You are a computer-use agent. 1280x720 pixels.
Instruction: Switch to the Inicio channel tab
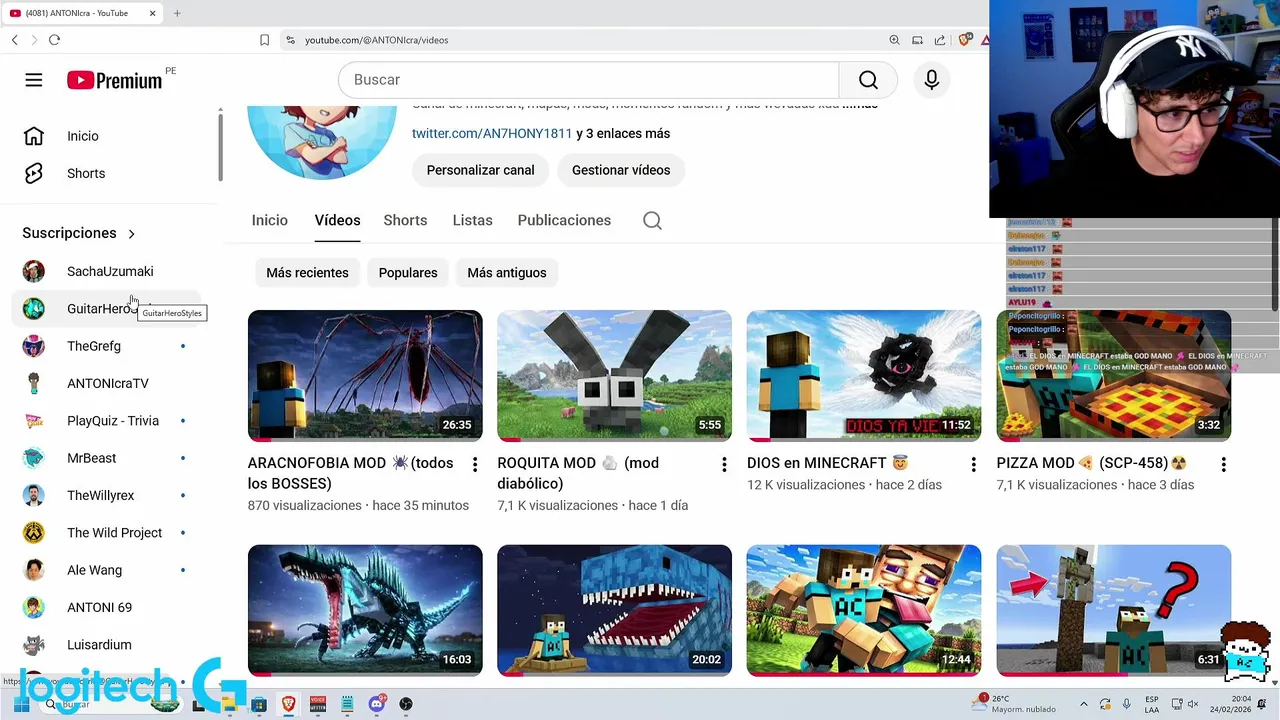pos(270,221)
